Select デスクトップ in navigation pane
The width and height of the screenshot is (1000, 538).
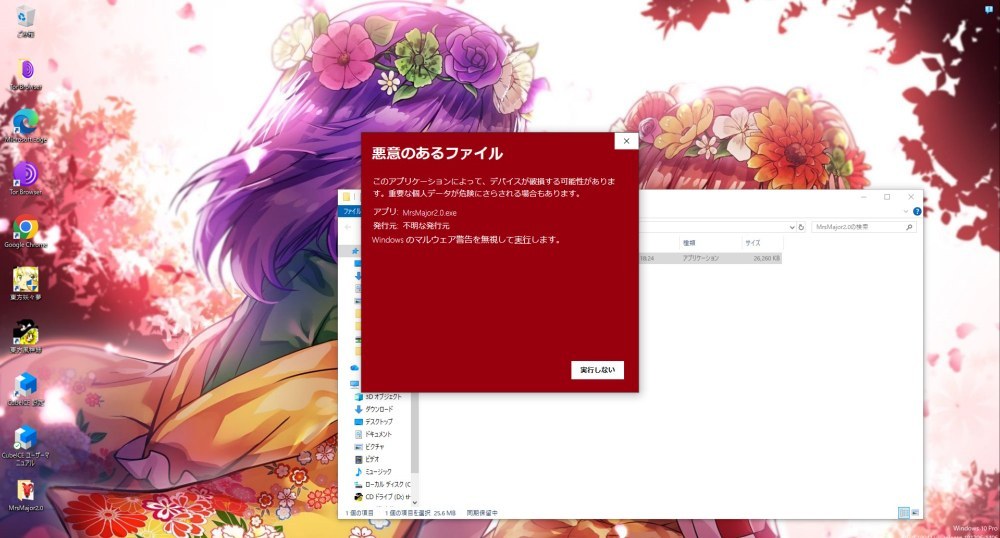(x=379, y=421)
